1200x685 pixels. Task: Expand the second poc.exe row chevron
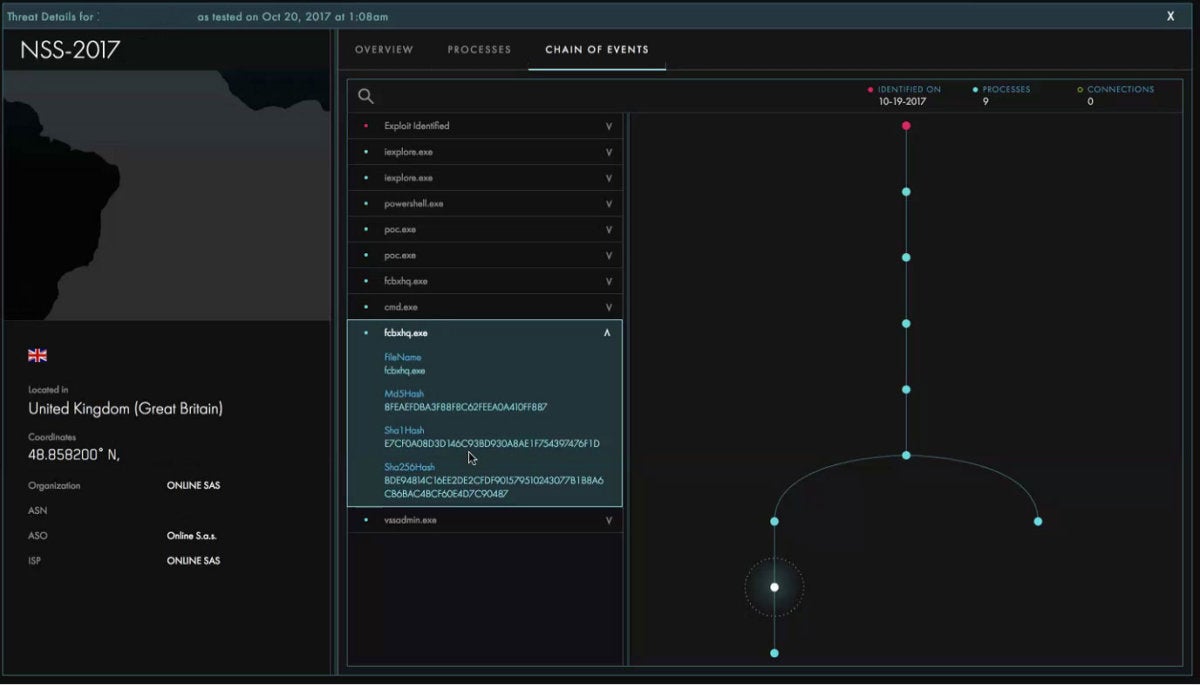click(x=608, y=255)
